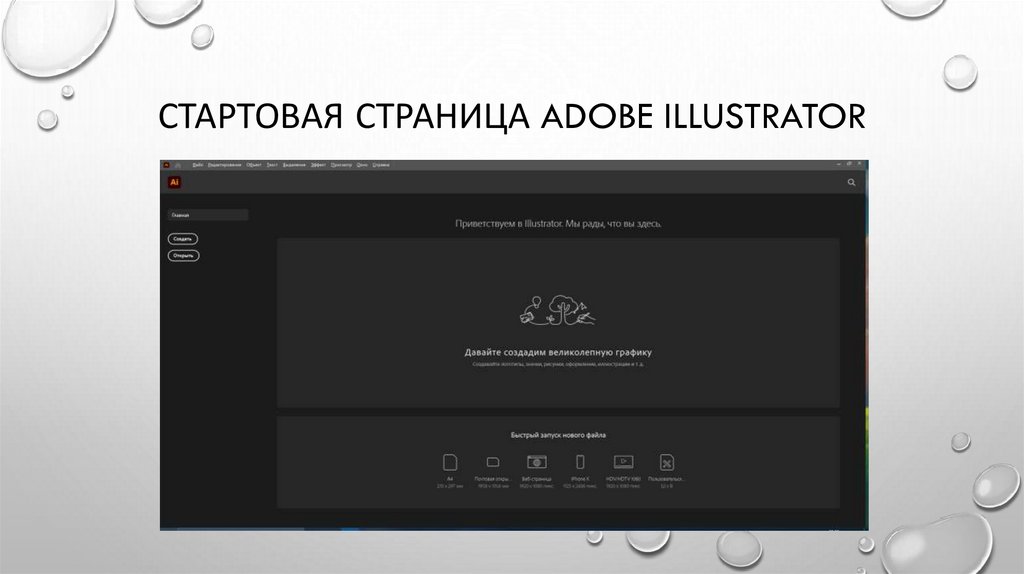Screen dimensions: 1024x574
Task: Open the Справка menu
Action: [381, 165]
